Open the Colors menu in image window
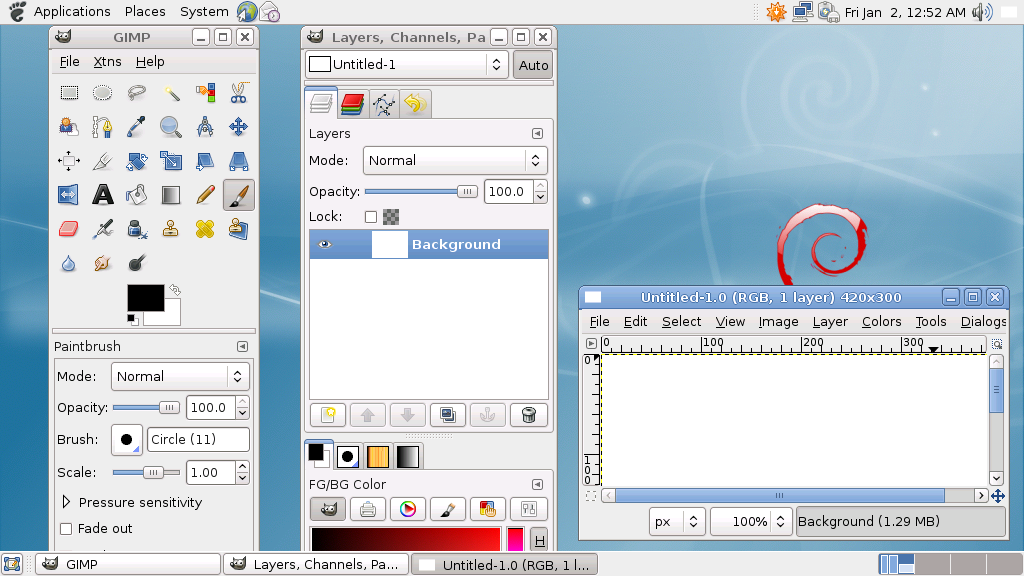Viewport: 1024px width, 576px height. (x=881, y=321)
